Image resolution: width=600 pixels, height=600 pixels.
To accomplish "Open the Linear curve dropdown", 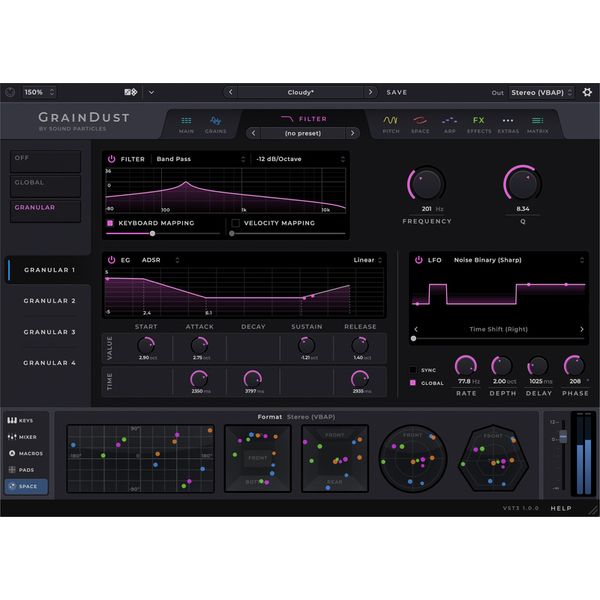I will (367, 260).
